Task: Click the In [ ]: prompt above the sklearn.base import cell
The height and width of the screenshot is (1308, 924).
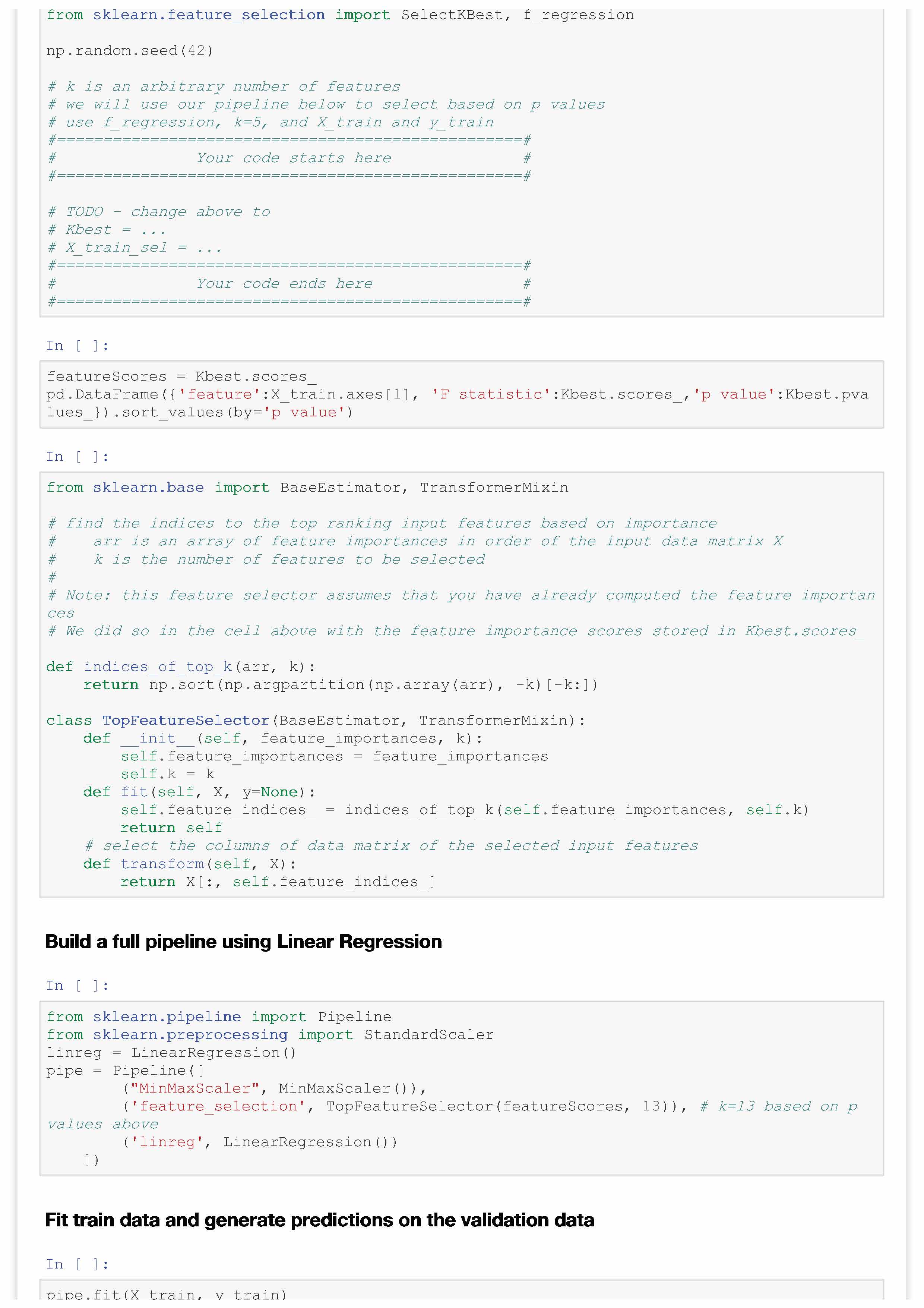Action: pyautogui.click(x=77, y=456)
